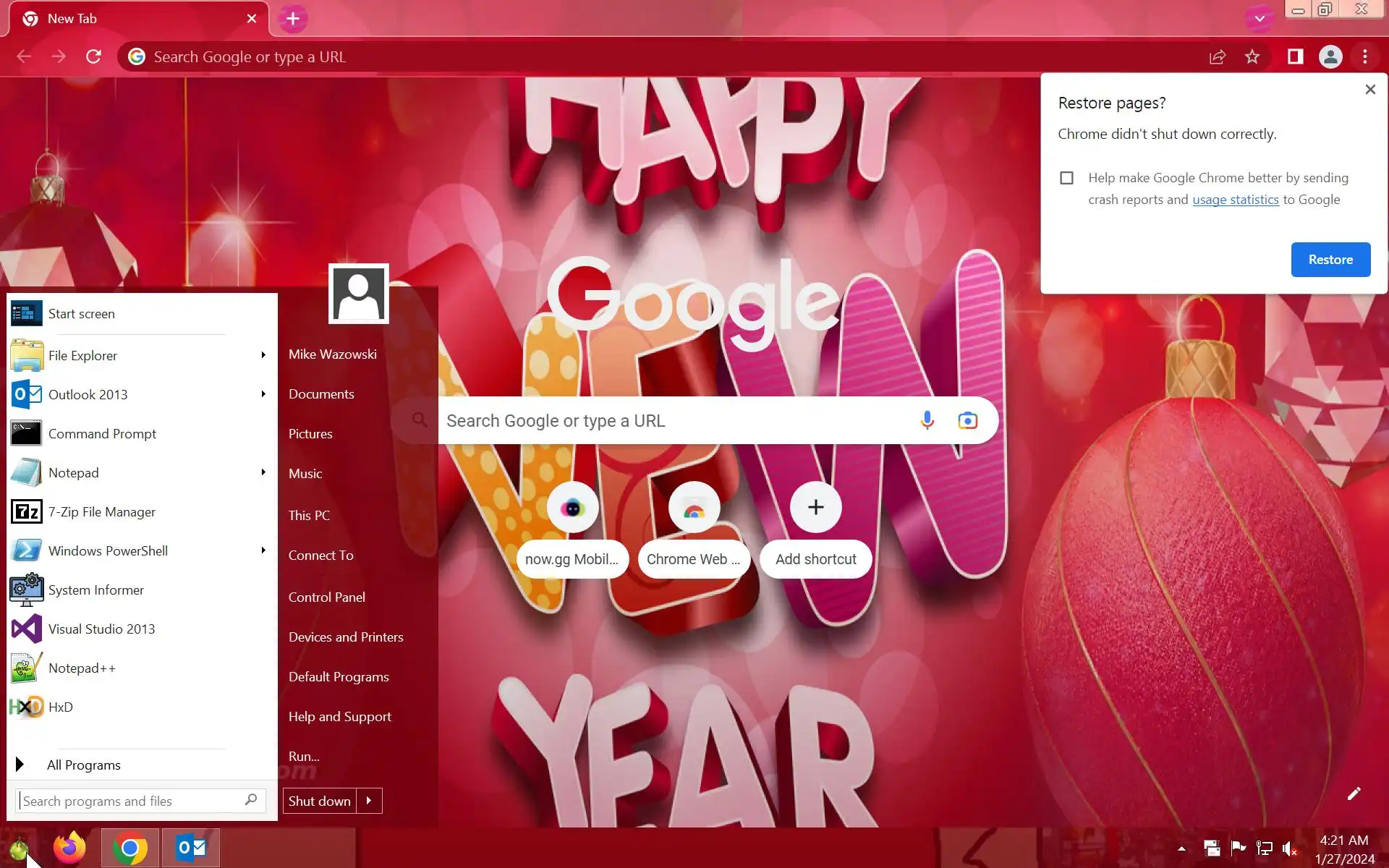The image size is (1389, 868).
Task: Click Search programs and files box
Action: click(130, 801)
